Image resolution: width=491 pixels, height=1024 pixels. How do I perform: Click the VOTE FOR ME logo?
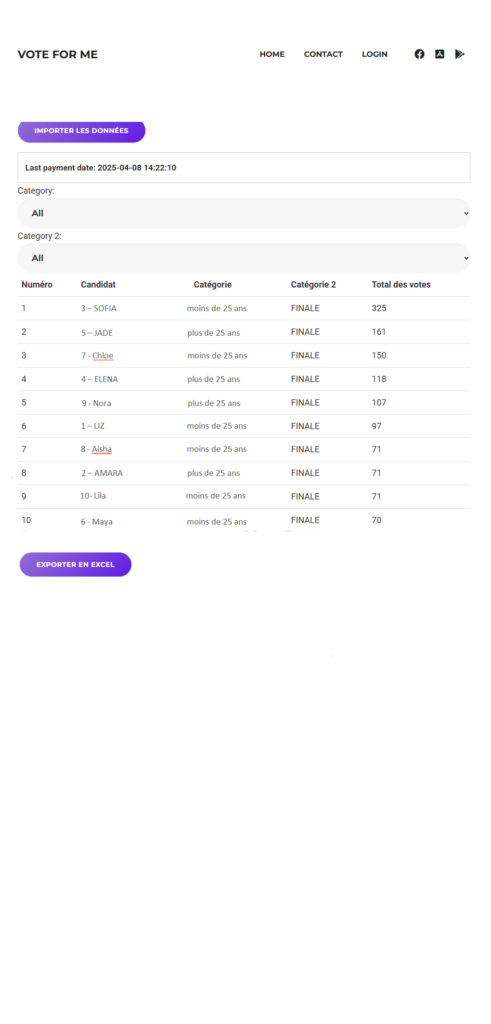pyautogui.click(x=57, y=54)
